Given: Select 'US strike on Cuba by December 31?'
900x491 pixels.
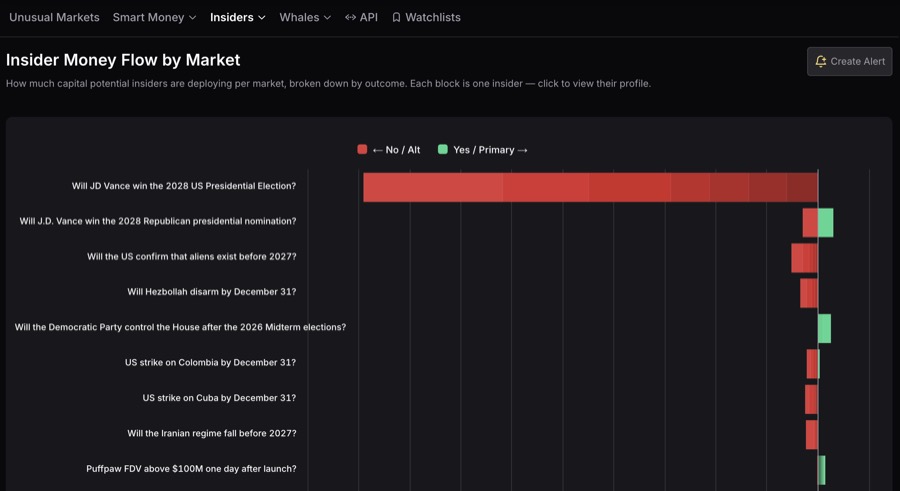Looking at the screenshot, I should tap(219, 398).
